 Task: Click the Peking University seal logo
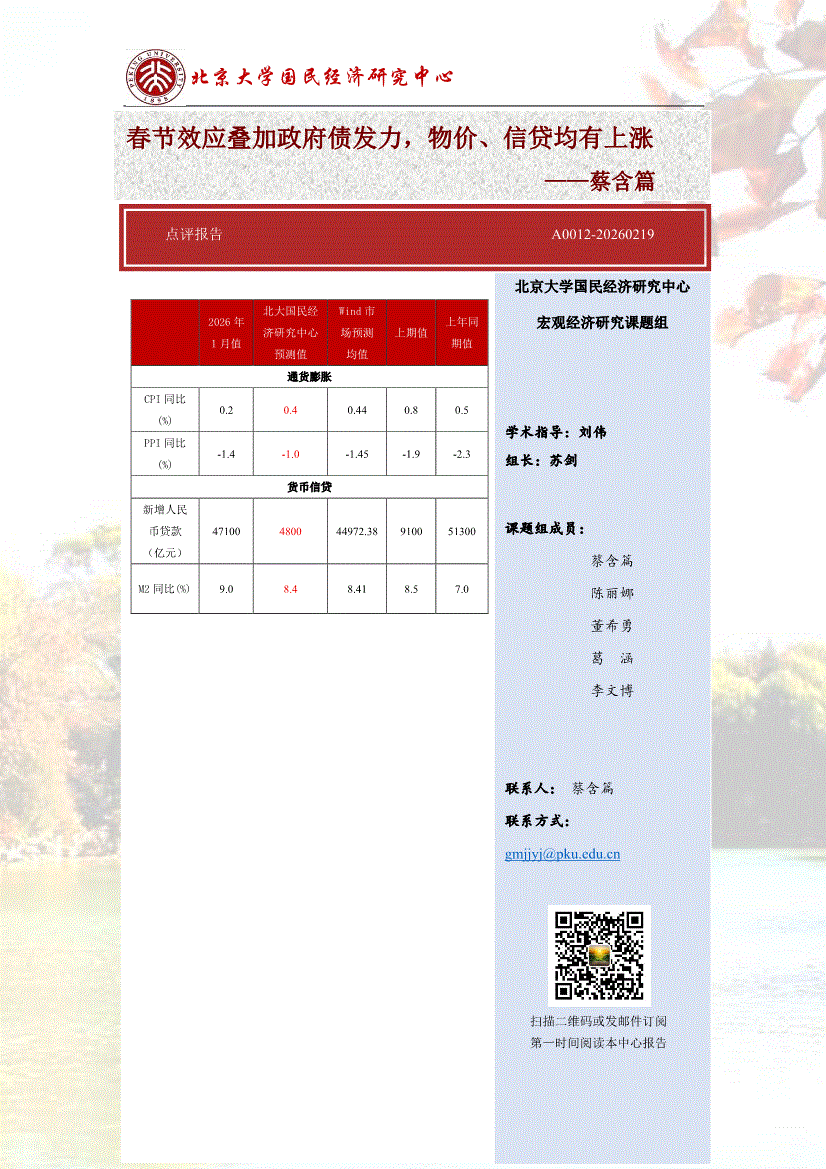tap(155, 77)
